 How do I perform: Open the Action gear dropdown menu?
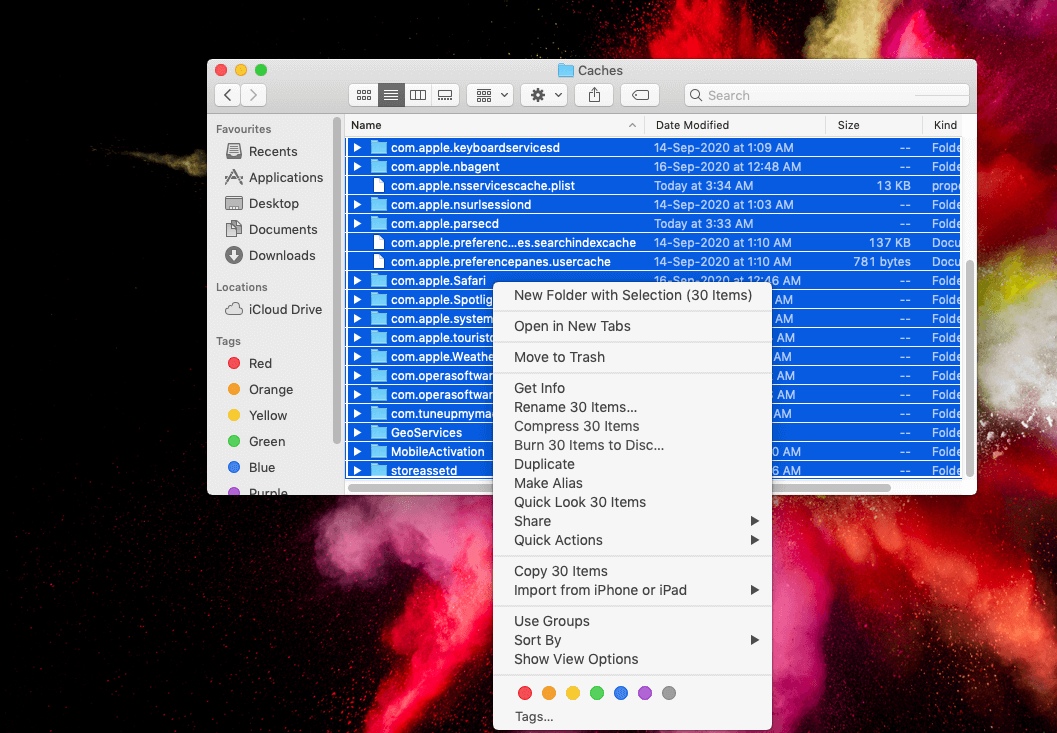(x=546, y=95)
